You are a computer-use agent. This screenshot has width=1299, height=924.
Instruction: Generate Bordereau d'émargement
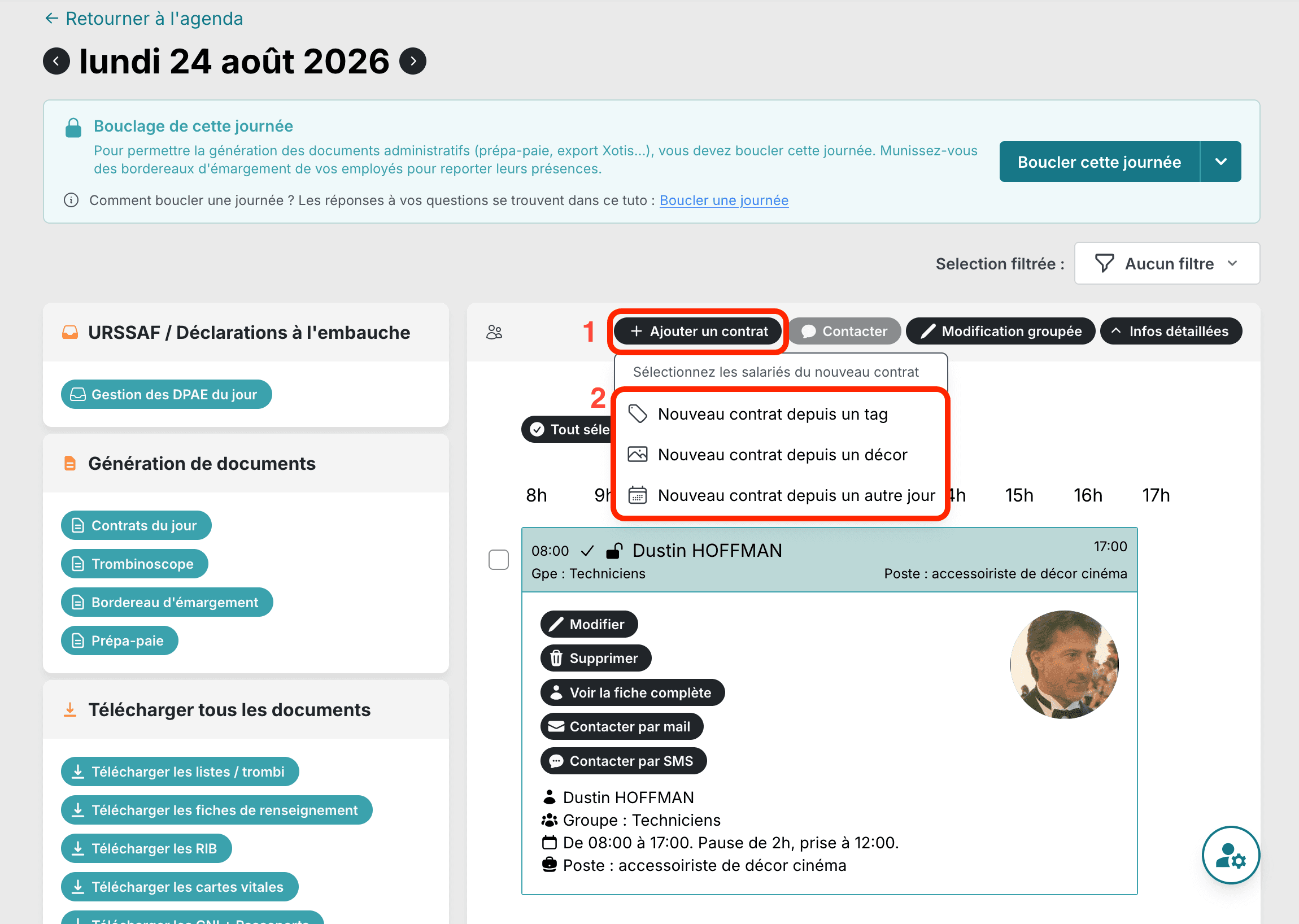pyautogui.click(x=167, y=602)
